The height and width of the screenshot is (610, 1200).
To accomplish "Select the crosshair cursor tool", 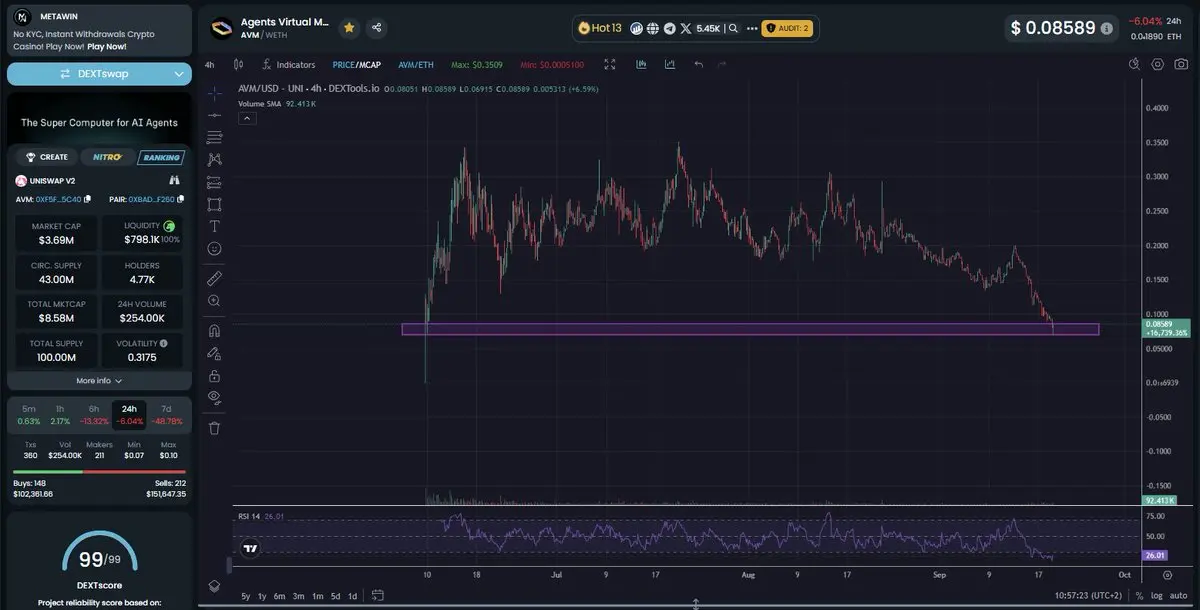I will coord(214,93).
